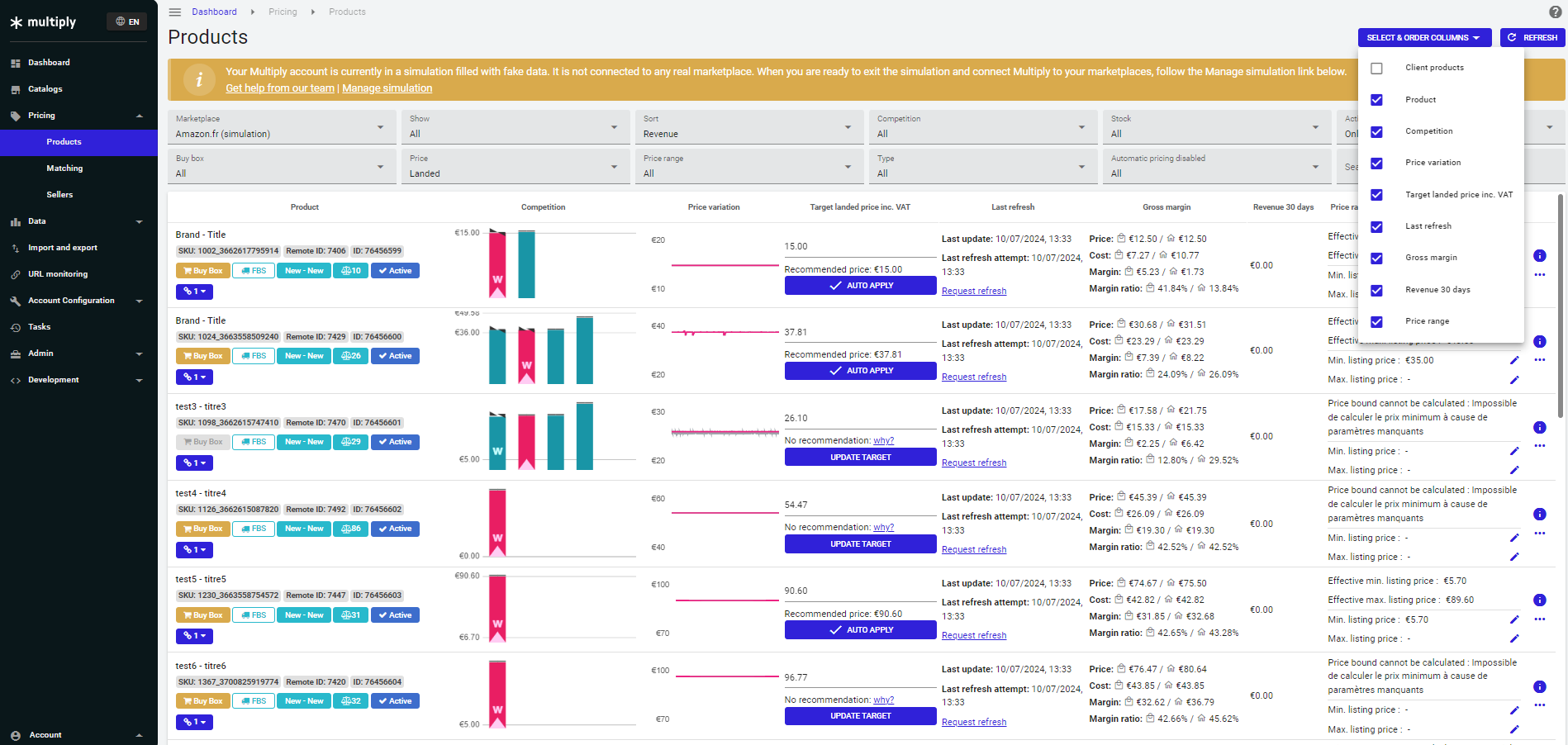Click the EN language selector

(127, 21)
